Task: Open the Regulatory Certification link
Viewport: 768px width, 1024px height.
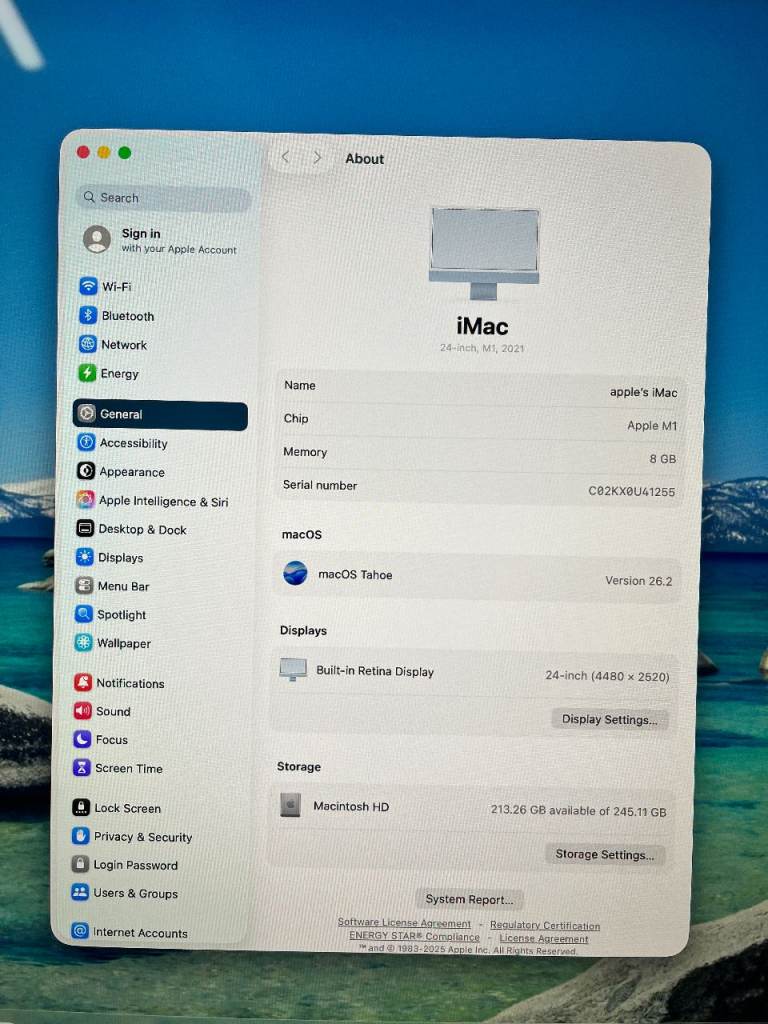Action: pos(545,925)
